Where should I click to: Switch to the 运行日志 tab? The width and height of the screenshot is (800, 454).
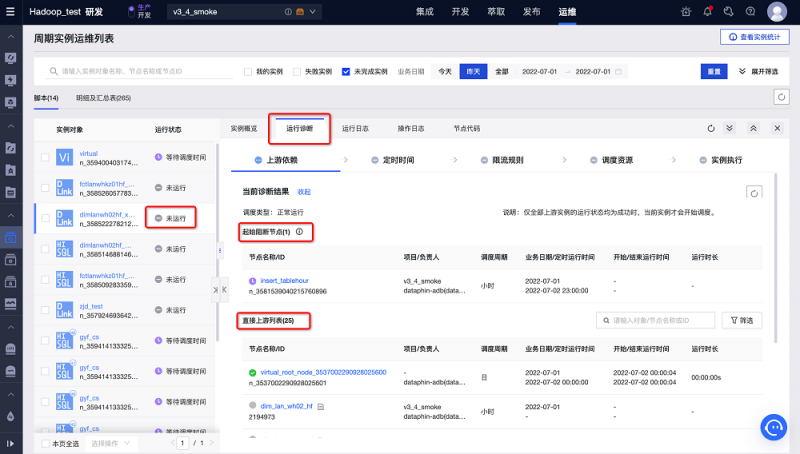pyautogui.click(x=355, y=129)
